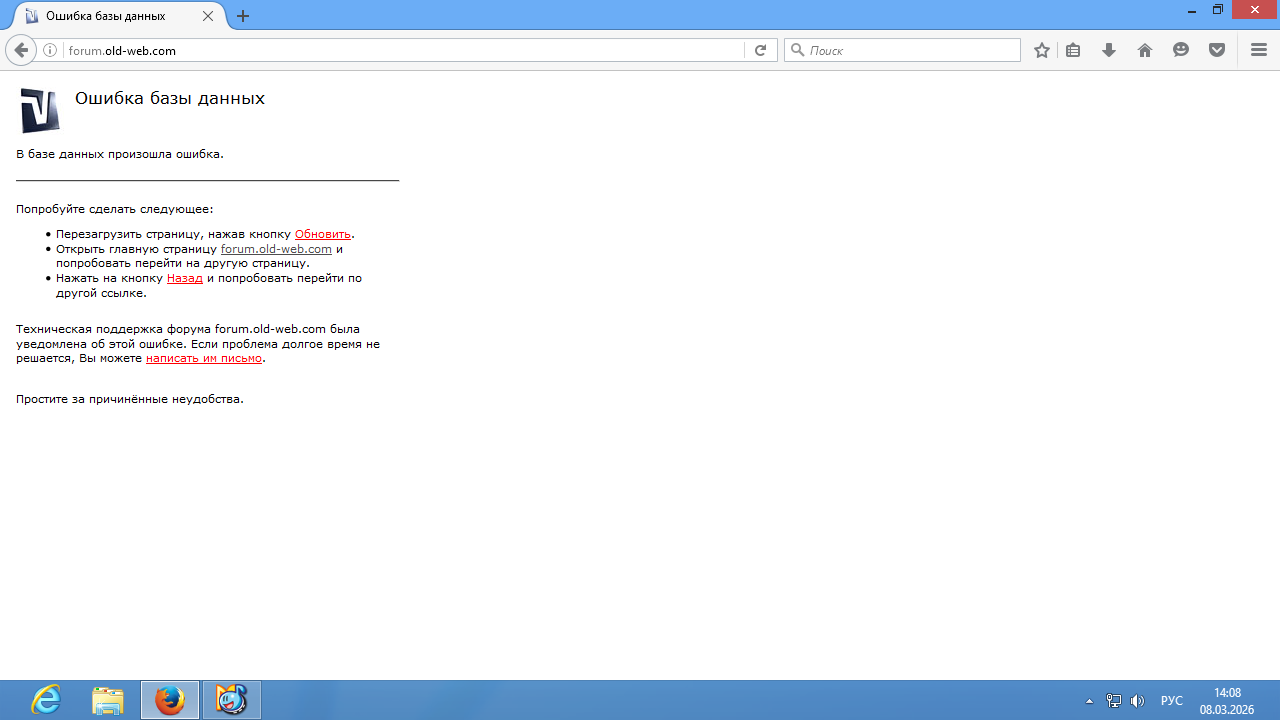Adjust volume via the tray speaker icon
The height and width of the screenshot is (720, 1280).
click(x=1137, y=701)
